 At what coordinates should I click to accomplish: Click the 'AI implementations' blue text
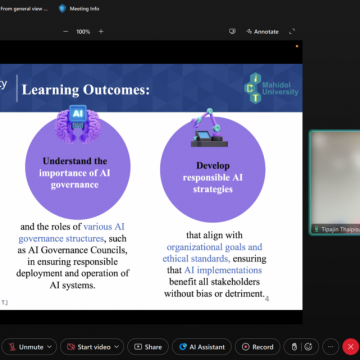point(223,270)
